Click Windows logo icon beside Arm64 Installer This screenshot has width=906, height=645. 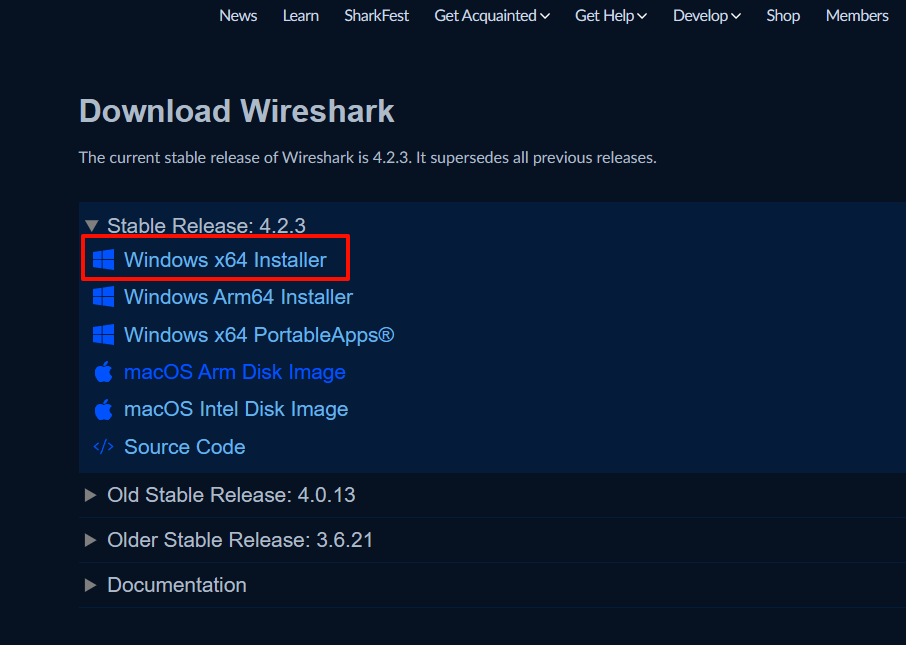(x=103, y=297)
